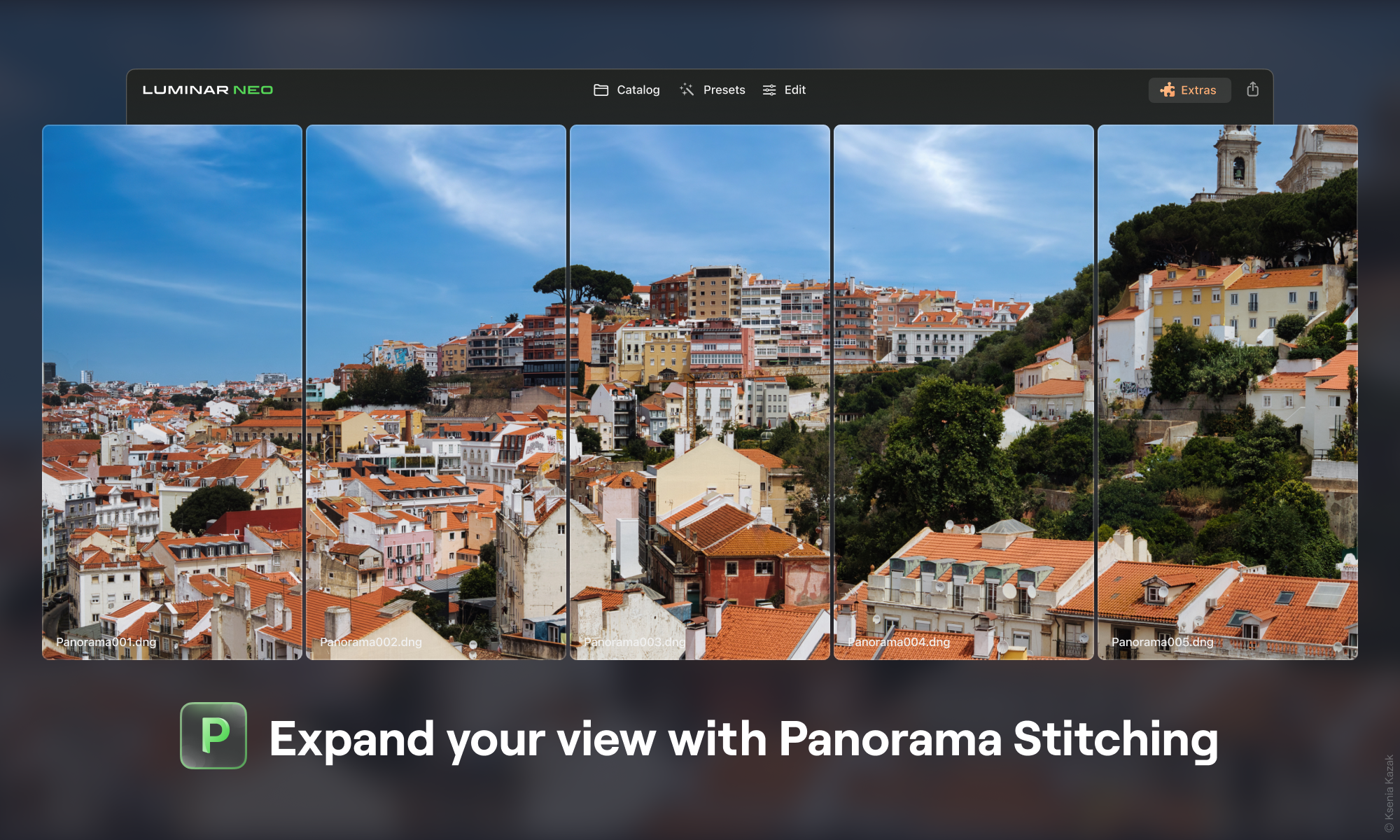Click the Ksenia Kazak copyright credit
This screenshot has width=1400, height=840.
(1389, 792)
